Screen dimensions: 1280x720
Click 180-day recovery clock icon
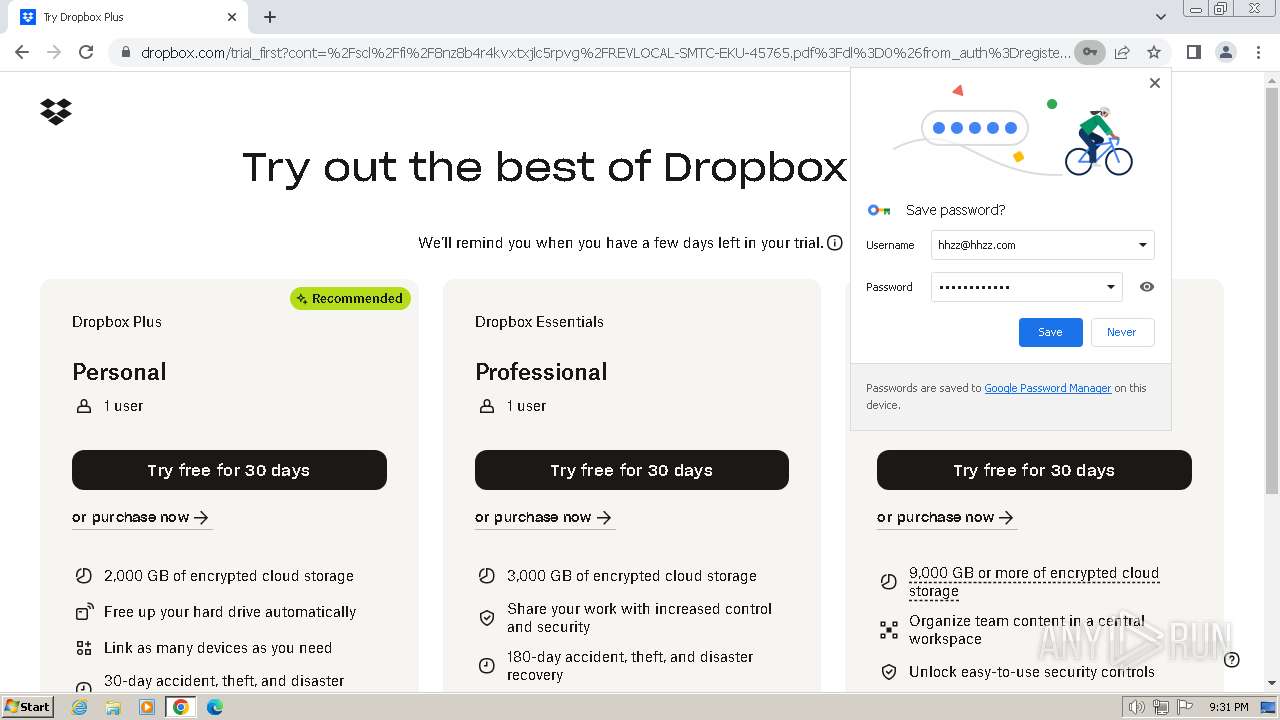487,666
